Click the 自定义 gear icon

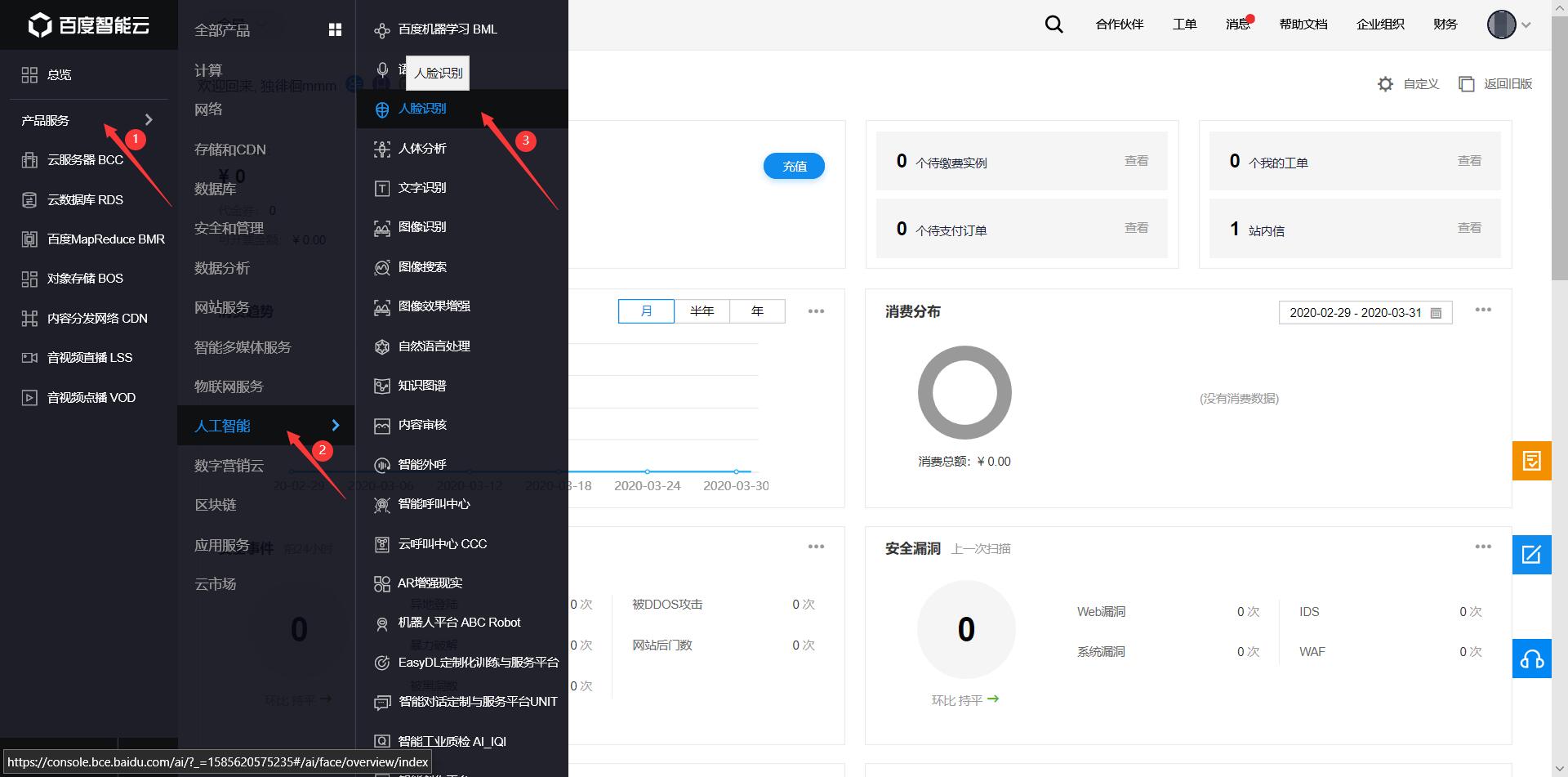coord(1385,84)
